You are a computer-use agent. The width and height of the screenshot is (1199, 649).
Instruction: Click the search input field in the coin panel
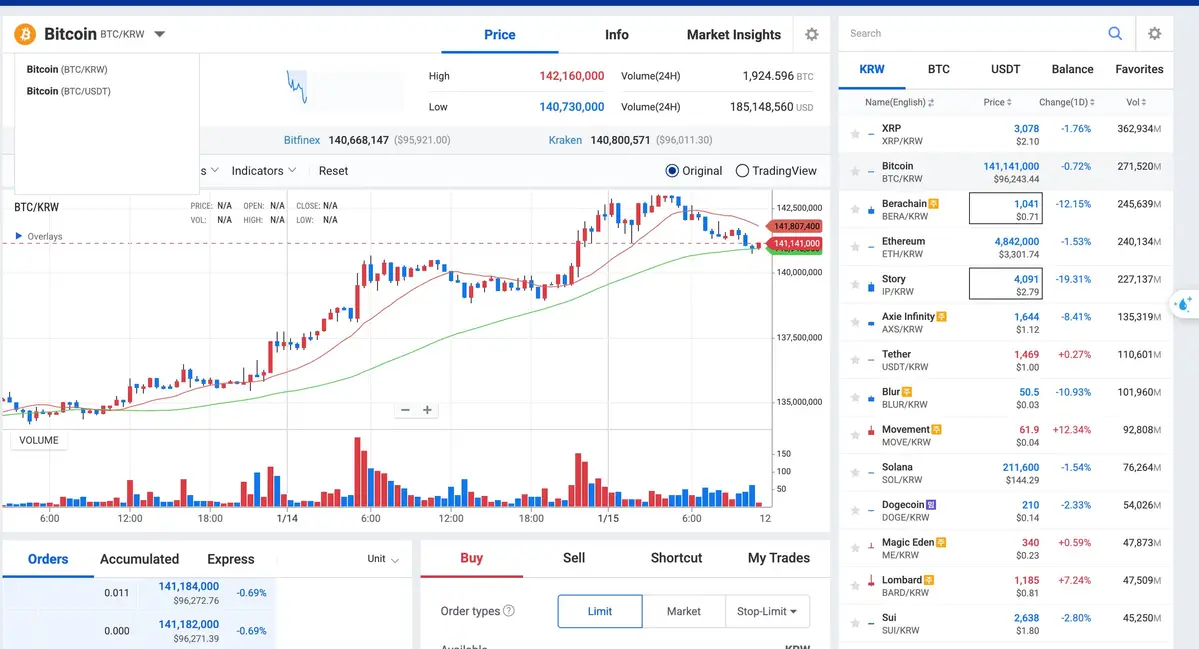coord(970,33)
